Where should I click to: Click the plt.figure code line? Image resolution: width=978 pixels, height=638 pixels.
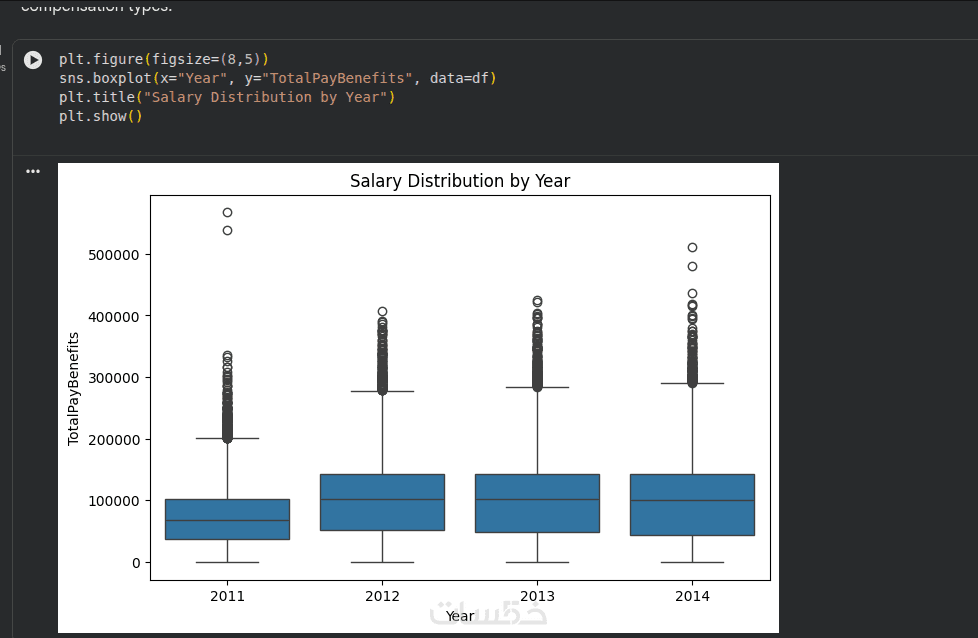point(163,59)
